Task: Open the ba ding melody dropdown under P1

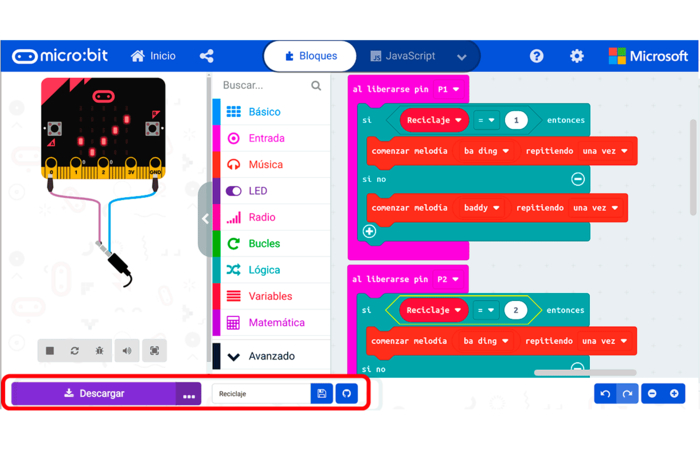Action: pyautogui.click(x=486, y=151)
